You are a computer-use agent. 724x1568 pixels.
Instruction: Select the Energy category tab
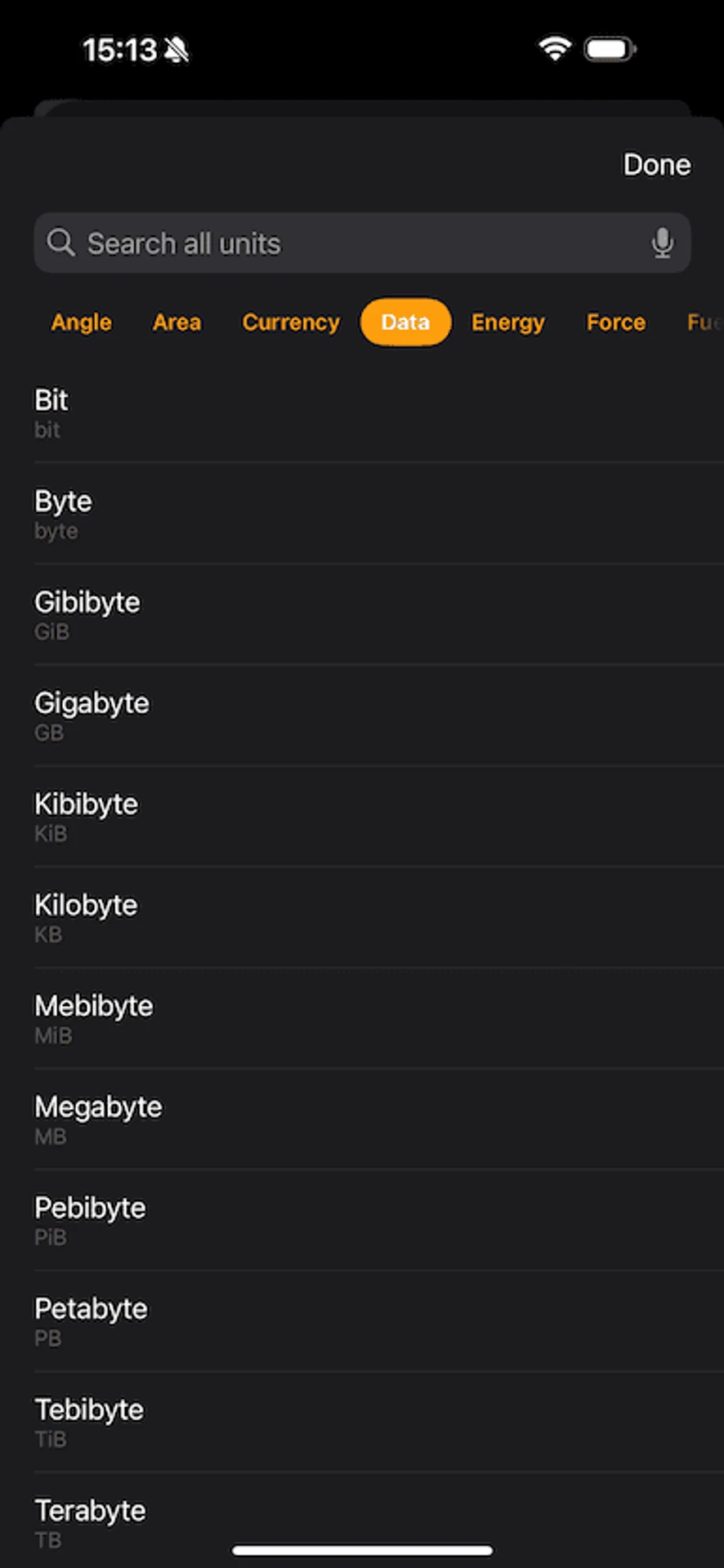tap(507, 323)
